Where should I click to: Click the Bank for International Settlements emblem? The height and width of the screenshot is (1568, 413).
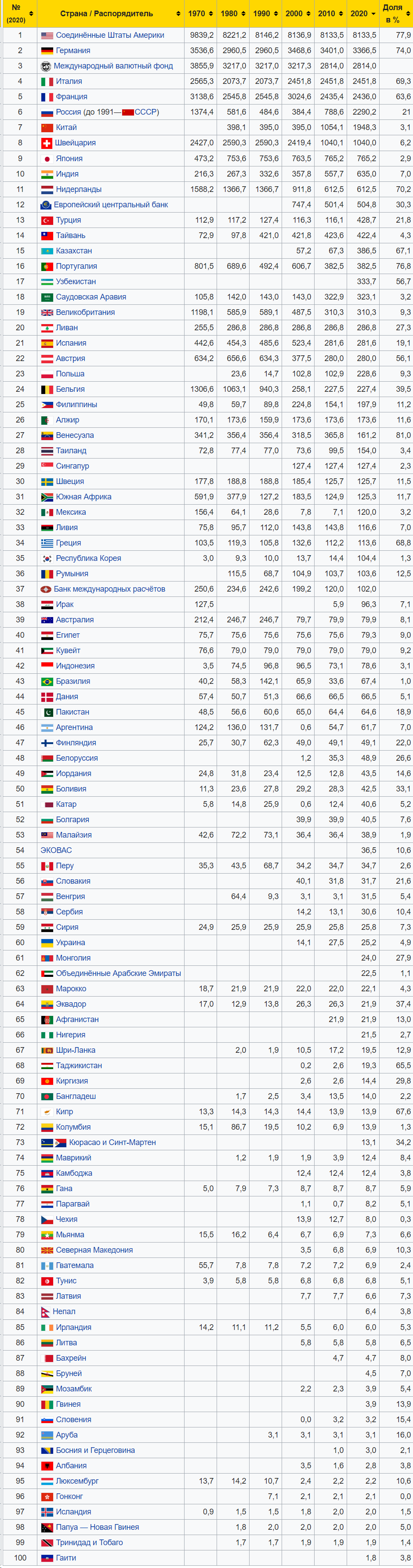[x=46, y=589]
